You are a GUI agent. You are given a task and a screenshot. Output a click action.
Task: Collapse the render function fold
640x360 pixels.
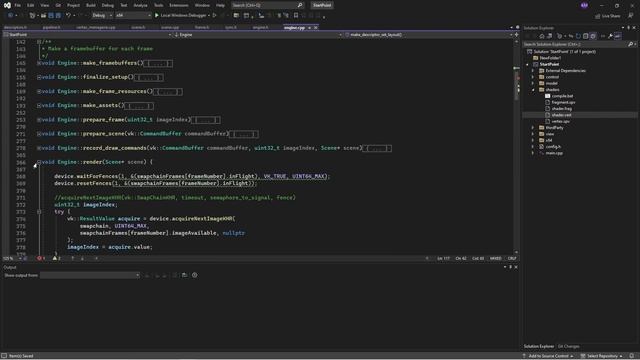coord(39,162)
